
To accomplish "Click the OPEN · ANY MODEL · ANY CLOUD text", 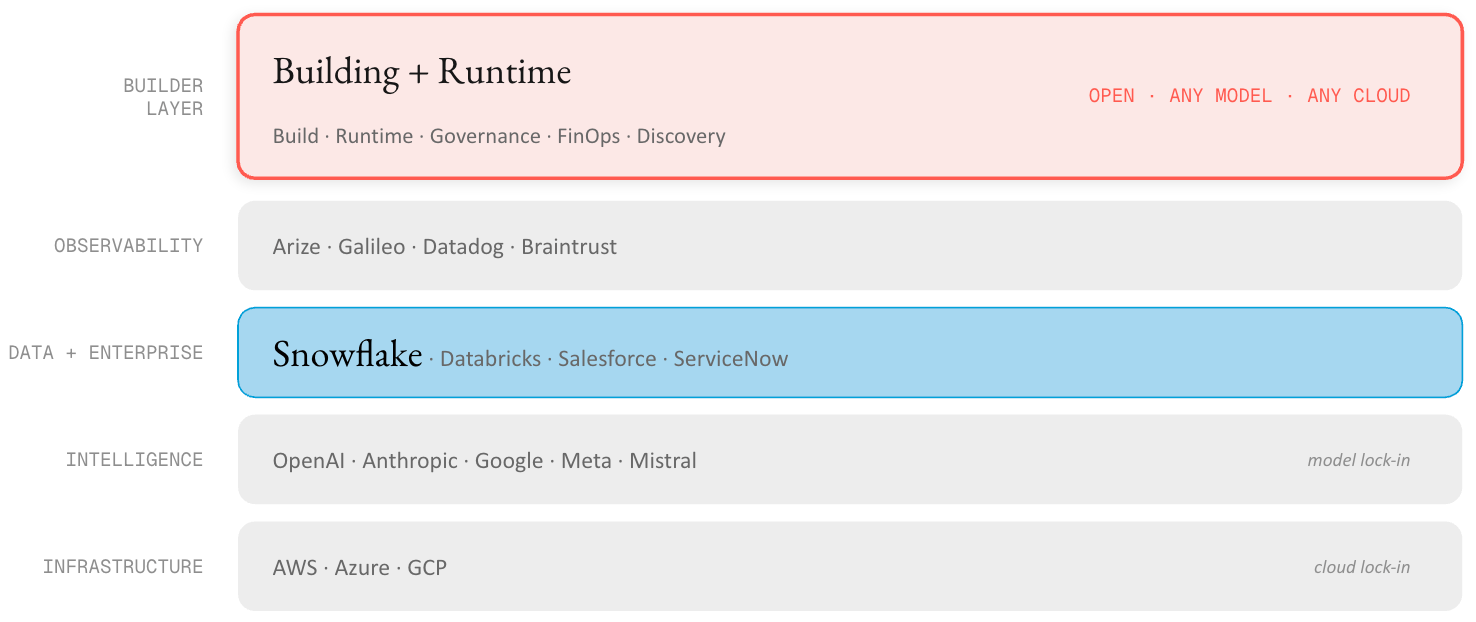I will click(1249, 96).
